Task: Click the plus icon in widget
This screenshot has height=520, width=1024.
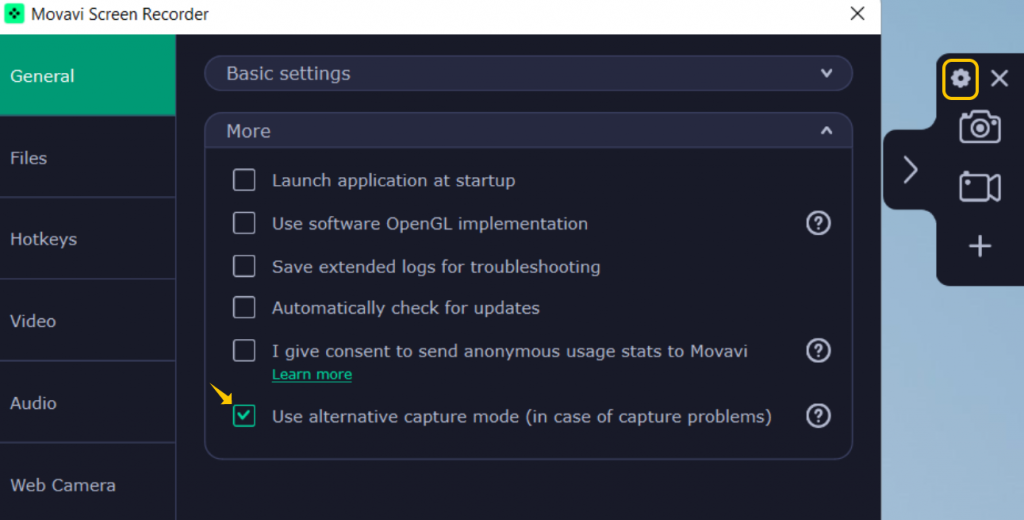Action: point(980,246)
